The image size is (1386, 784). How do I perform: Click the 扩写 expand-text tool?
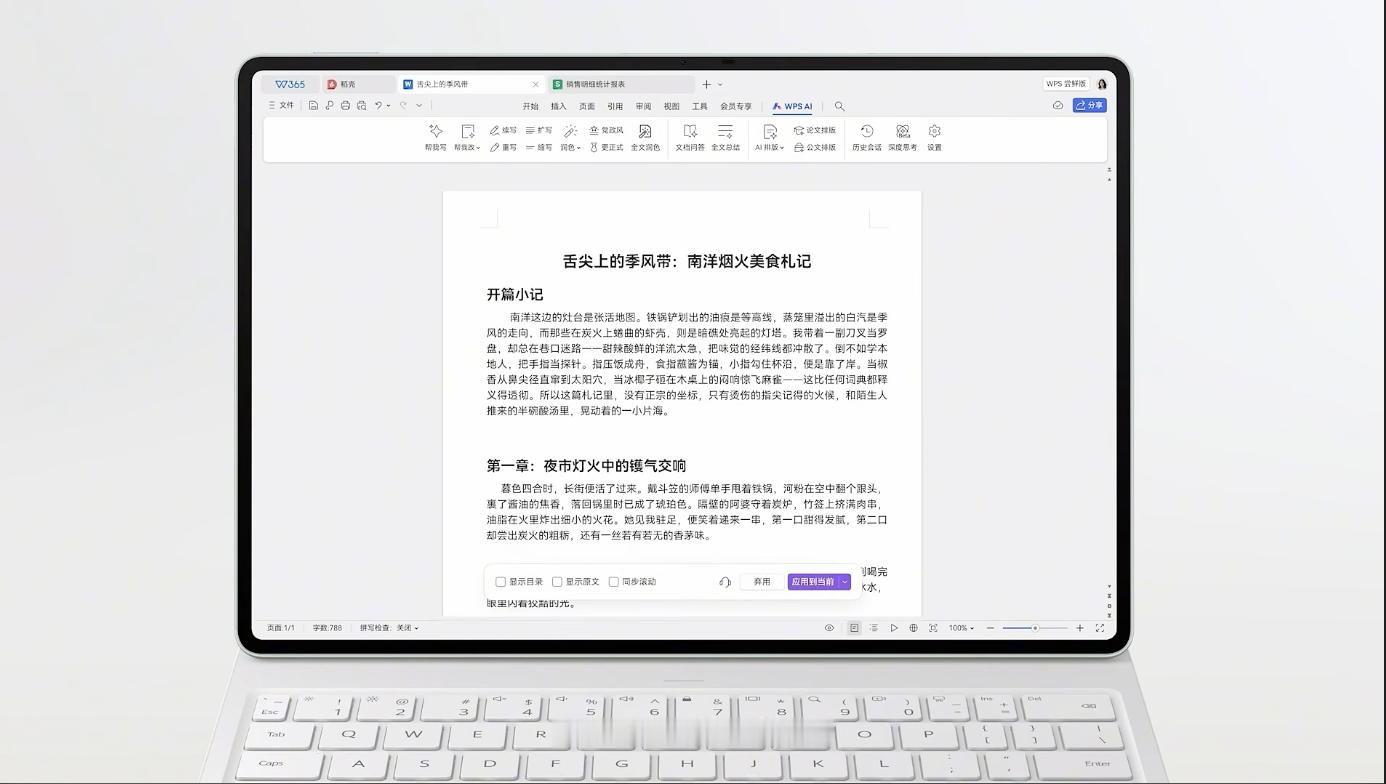pos(539,130)
